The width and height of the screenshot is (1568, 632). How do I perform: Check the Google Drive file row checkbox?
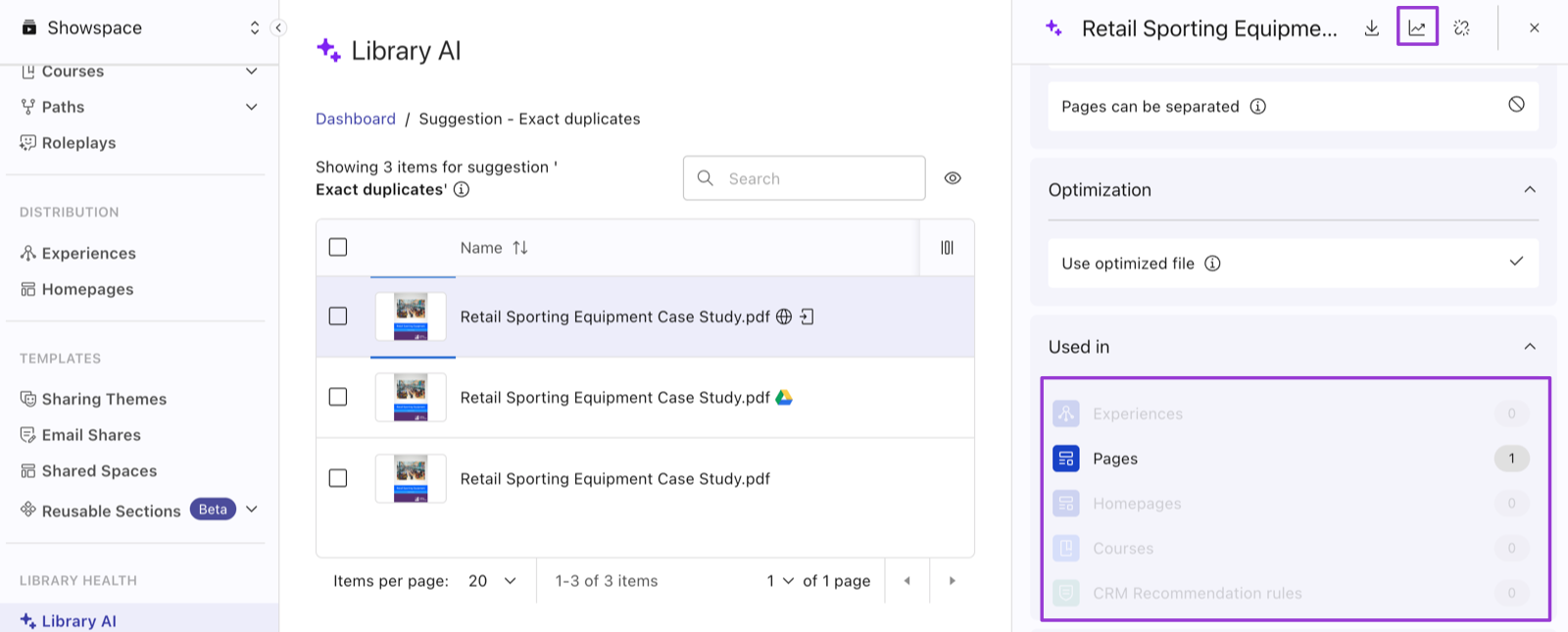click(x=338, y=397)
